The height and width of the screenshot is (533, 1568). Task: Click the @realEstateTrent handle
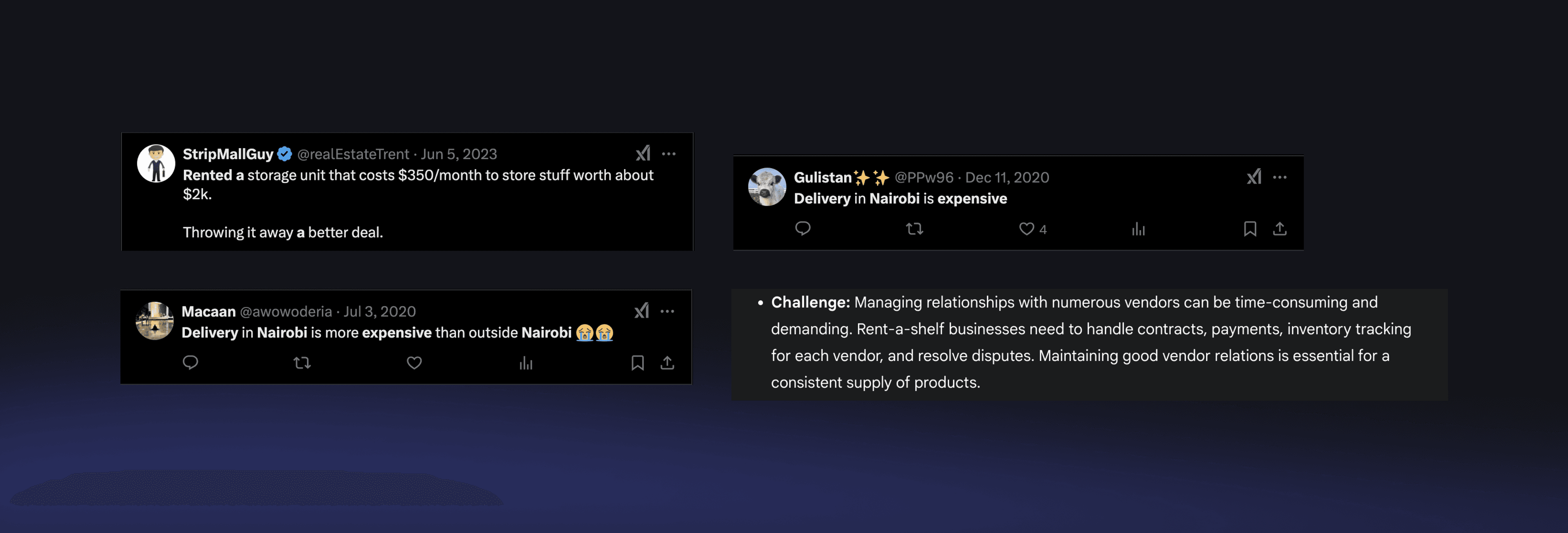(x=353, y=155)
